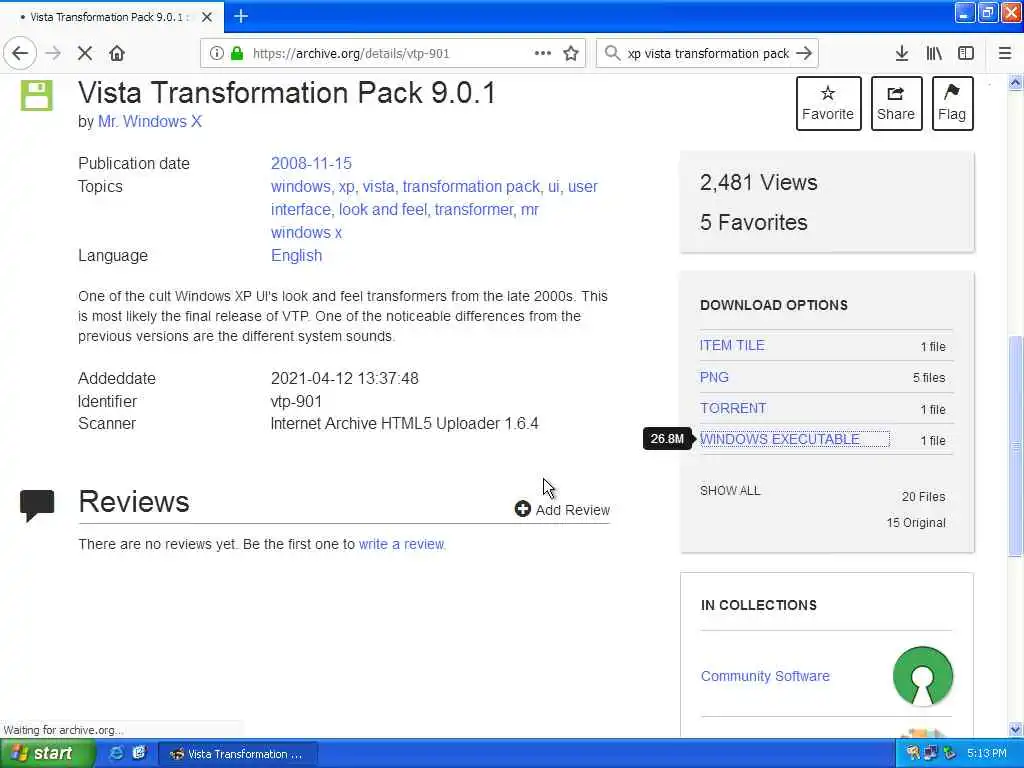The width and height of the screenshot is (1024, 768).
Task: Click the system tray clock
Action: click(987, 753)
